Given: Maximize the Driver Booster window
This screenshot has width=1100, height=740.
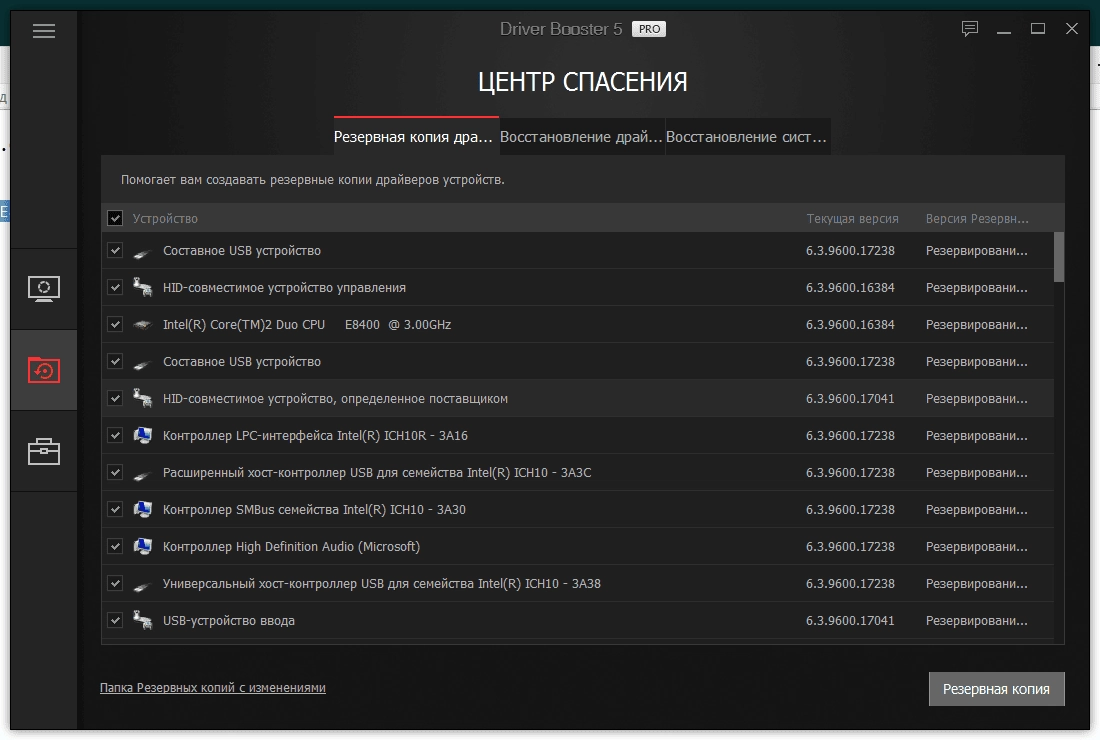Looking at the screenshot, I should pyautogui.click(x=1038, y=29).
